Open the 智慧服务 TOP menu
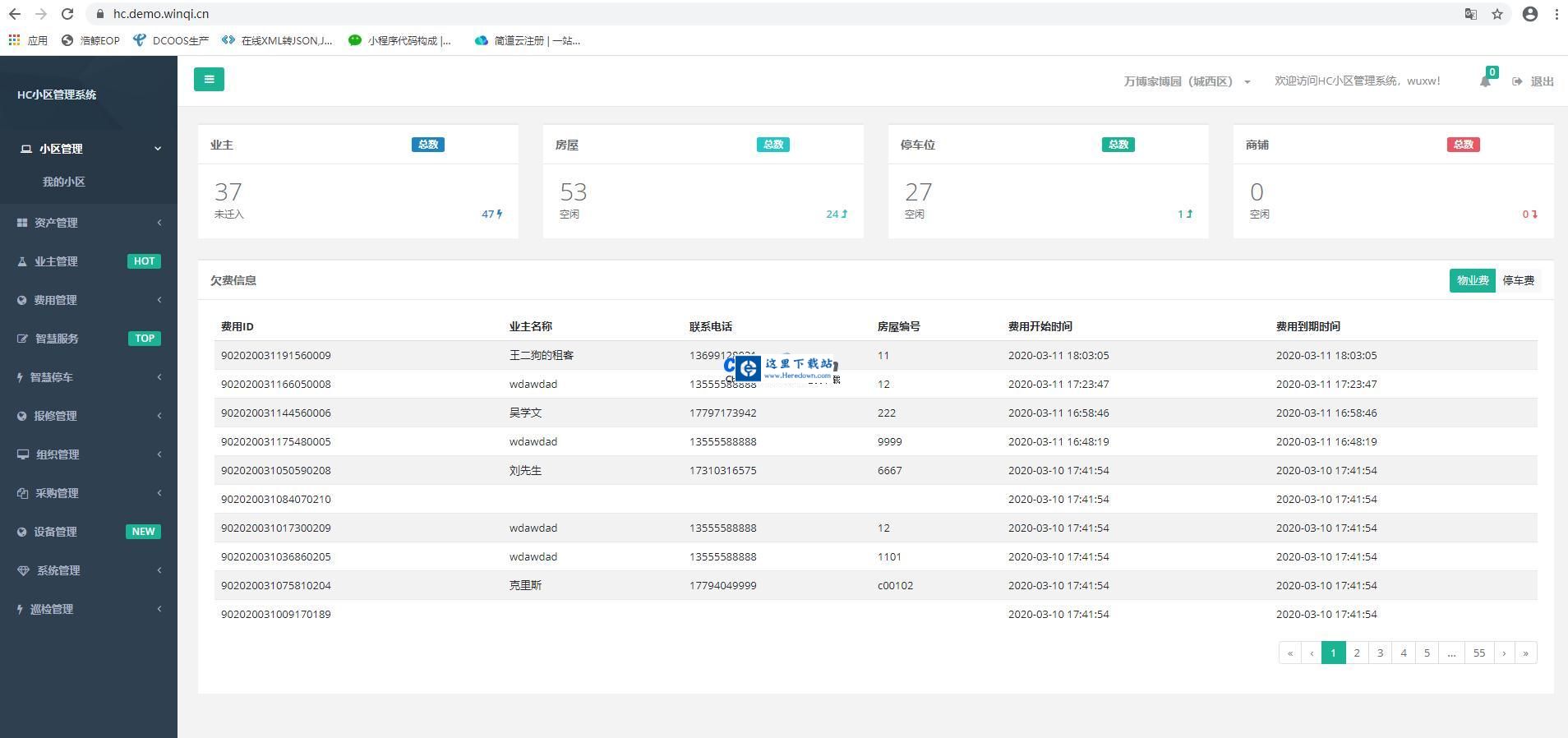Viewport: 1568px width, 738px height. 89,339
